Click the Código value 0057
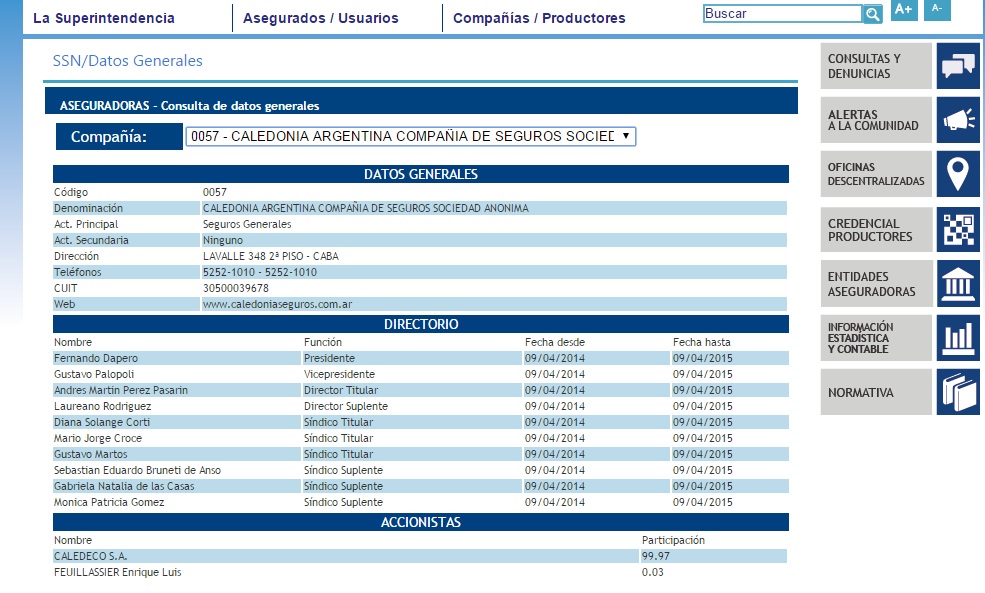This screenshot has width=985, height=593. click(x=215, y=192)
